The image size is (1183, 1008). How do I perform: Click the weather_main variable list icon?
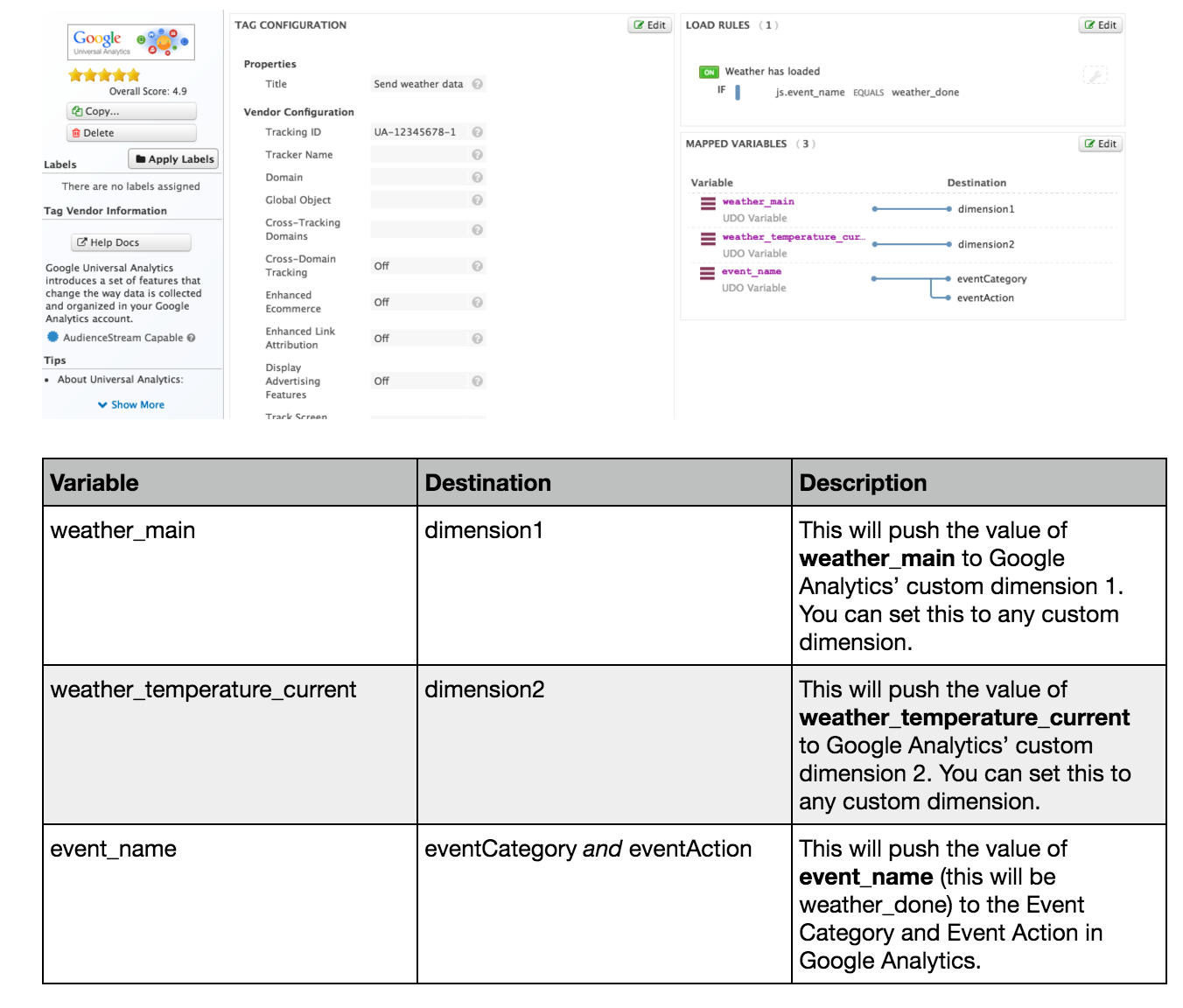708,204
